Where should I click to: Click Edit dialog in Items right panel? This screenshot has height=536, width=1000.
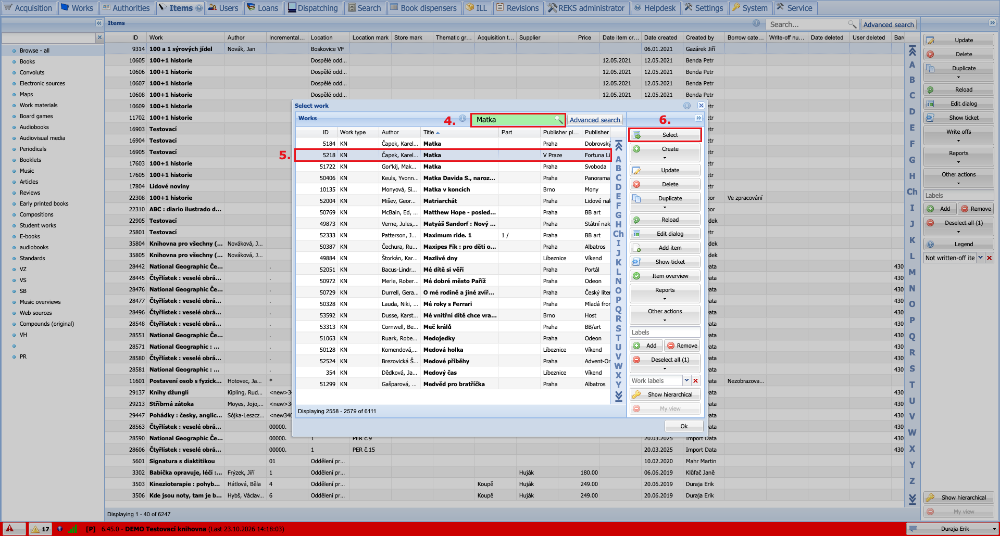959,103
